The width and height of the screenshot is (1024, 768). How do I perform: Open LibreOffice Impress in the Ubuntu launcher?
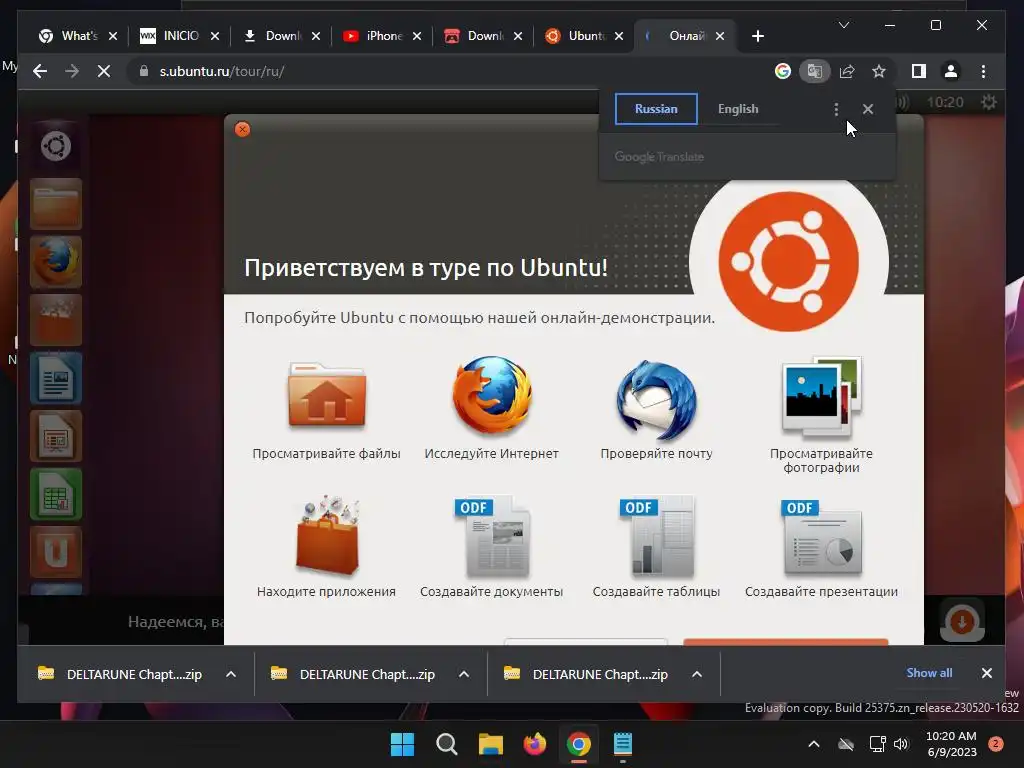tap(56, 437)
